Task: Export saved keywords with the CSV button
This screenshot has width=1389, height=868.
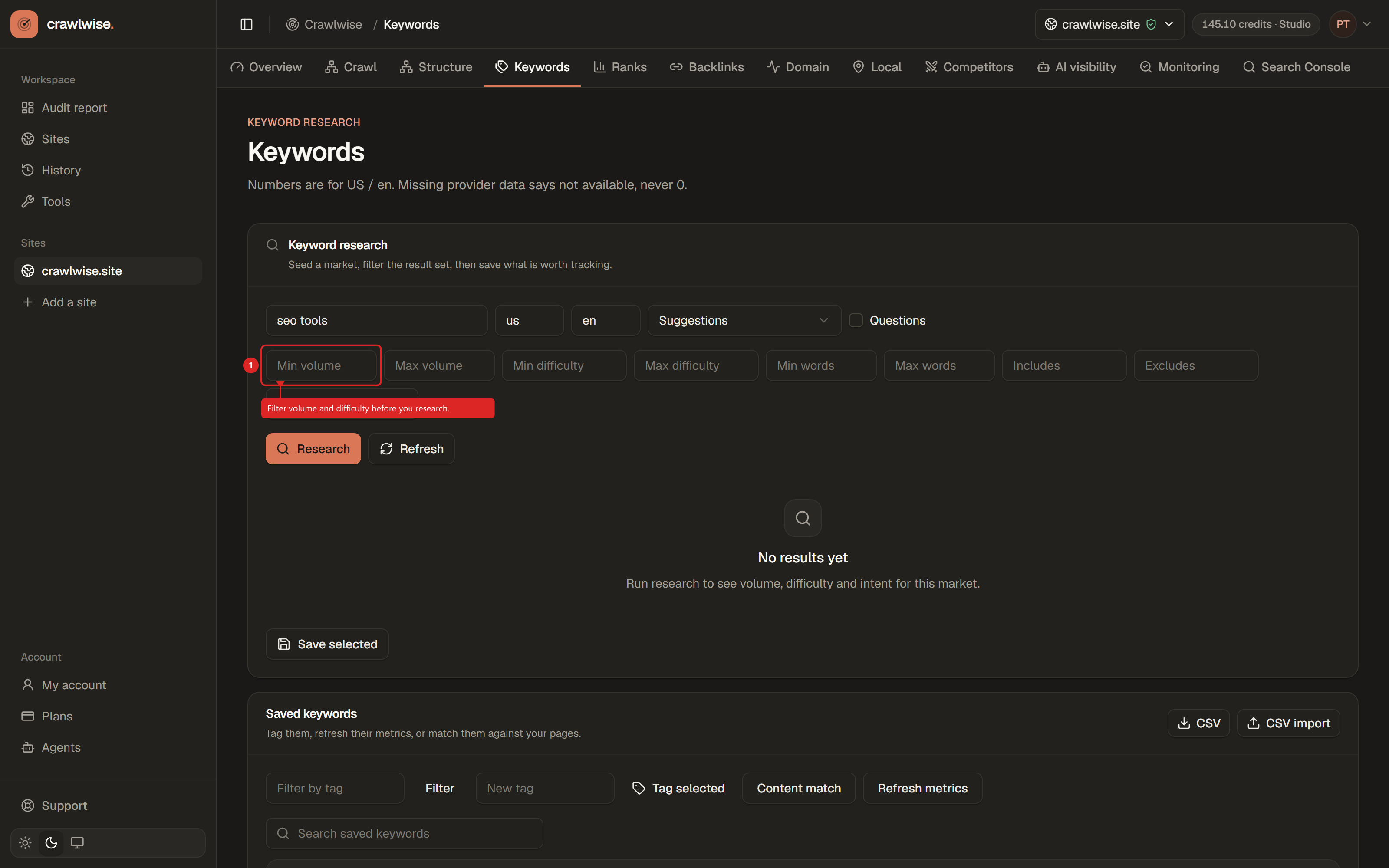Action: (x=1198, y=723)
